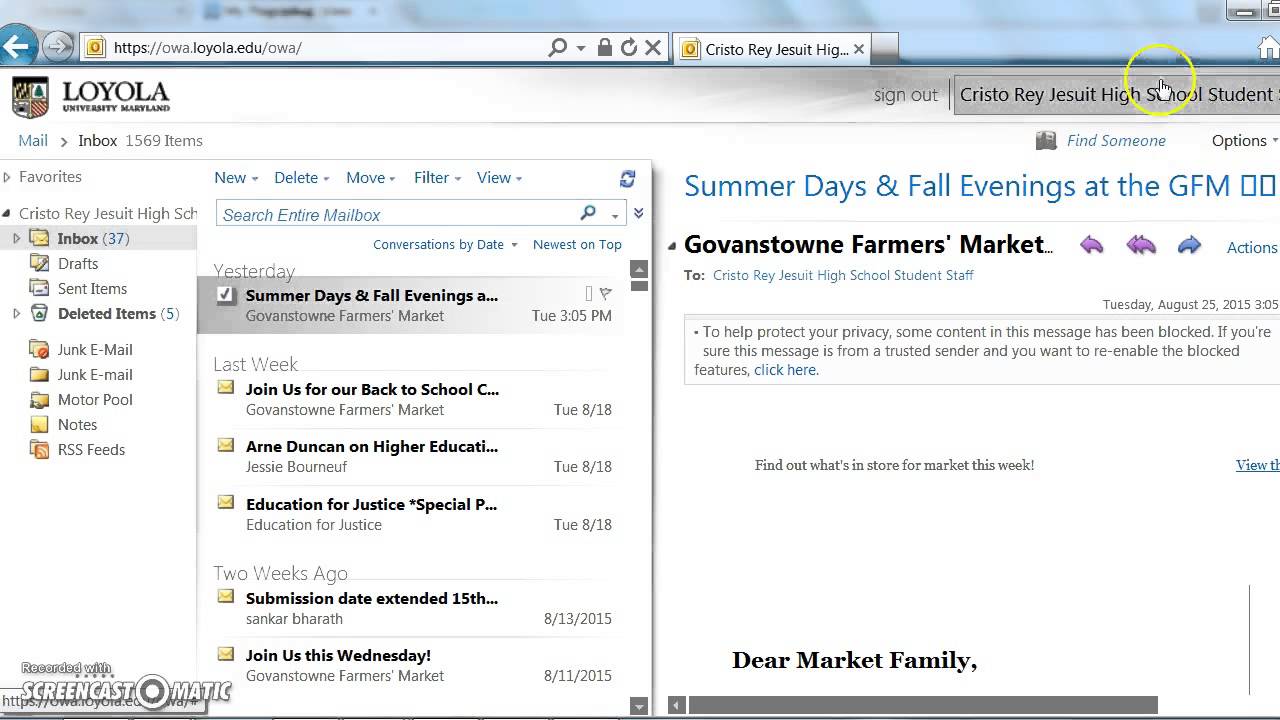
Task: Close the Cristo Rey Jesuit High browser tab
Action: (x=859, y=49)
